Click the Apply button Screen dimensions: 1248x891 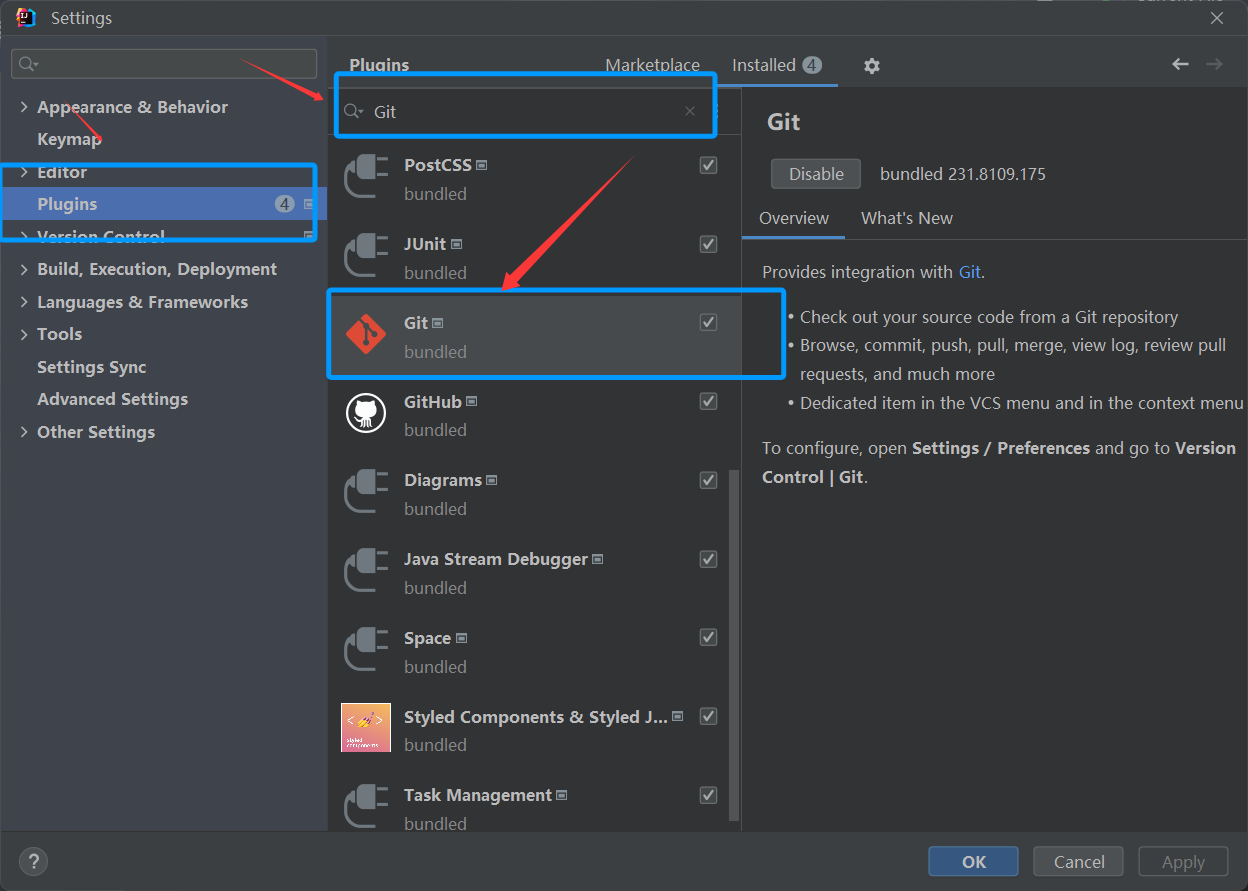1184,862
